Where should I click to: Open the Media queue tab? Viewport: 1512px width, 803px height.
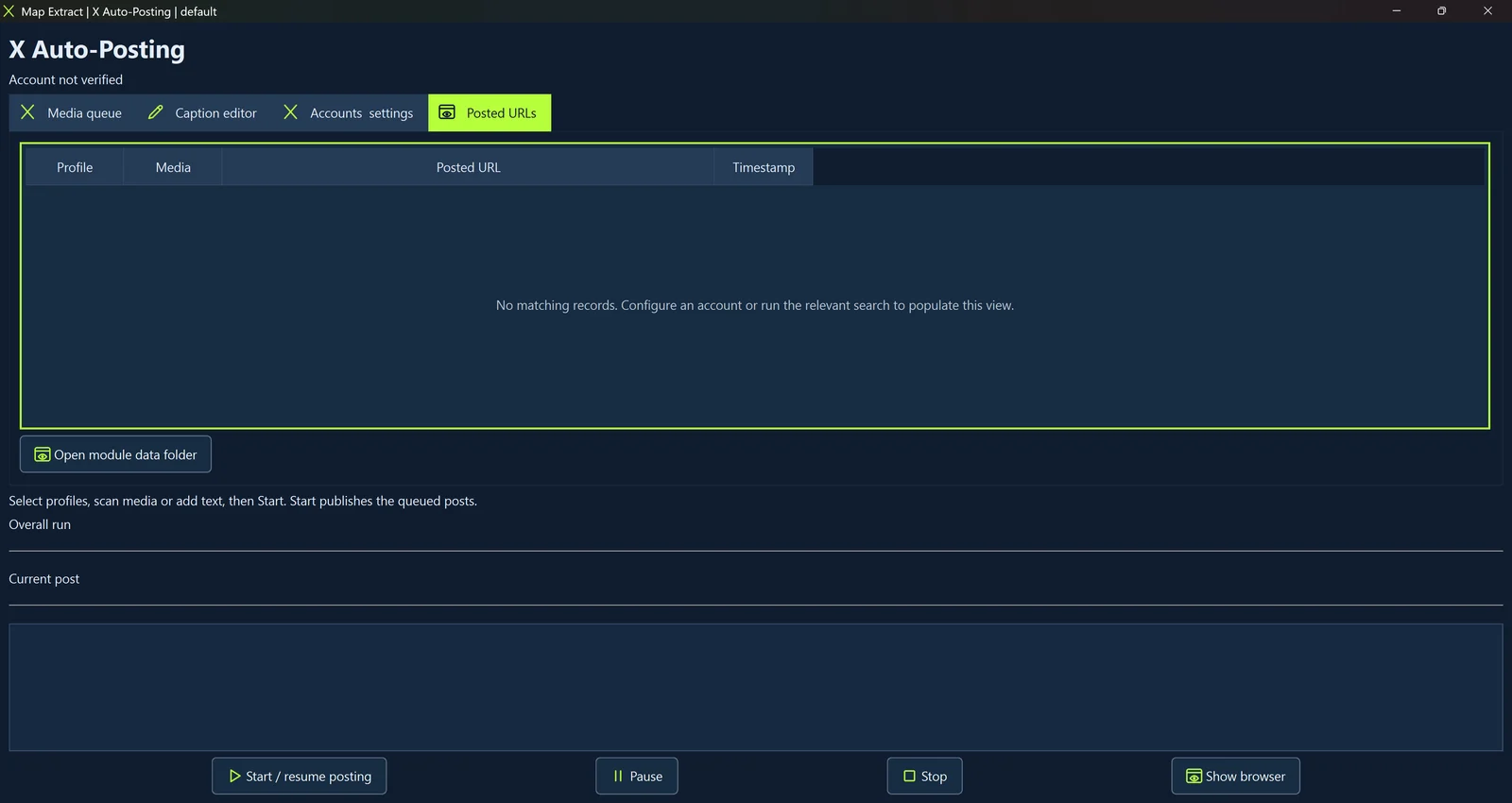72,112
